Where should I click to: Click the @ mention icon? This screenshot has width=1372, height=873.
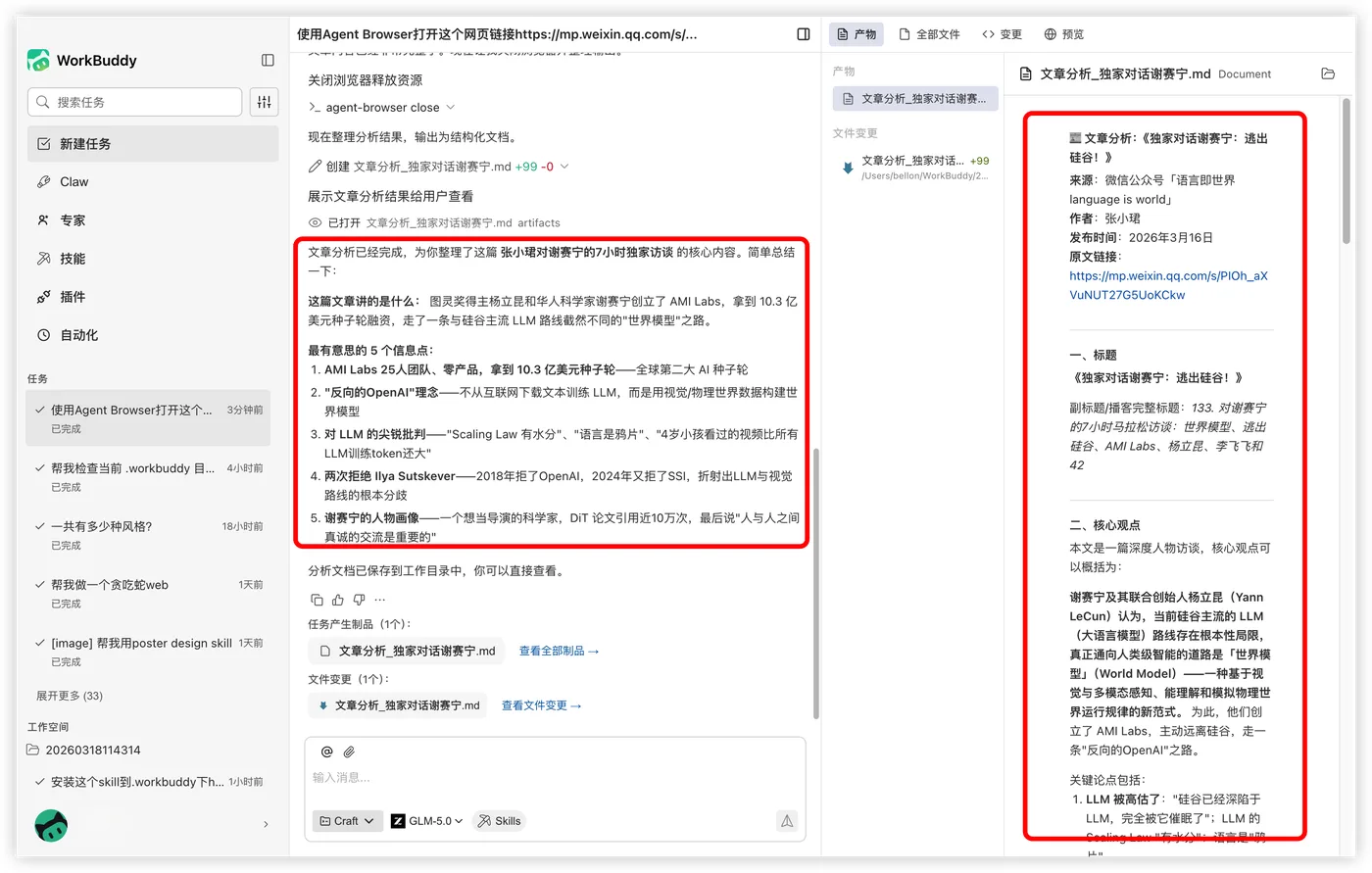(x=327, y=752)
